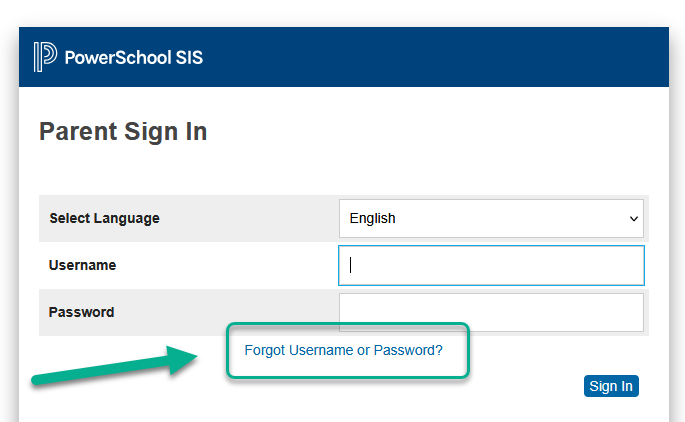The width and height of the screenshot is (685, 422).
Task: Focus the Password input field
Action: (491, 312)
